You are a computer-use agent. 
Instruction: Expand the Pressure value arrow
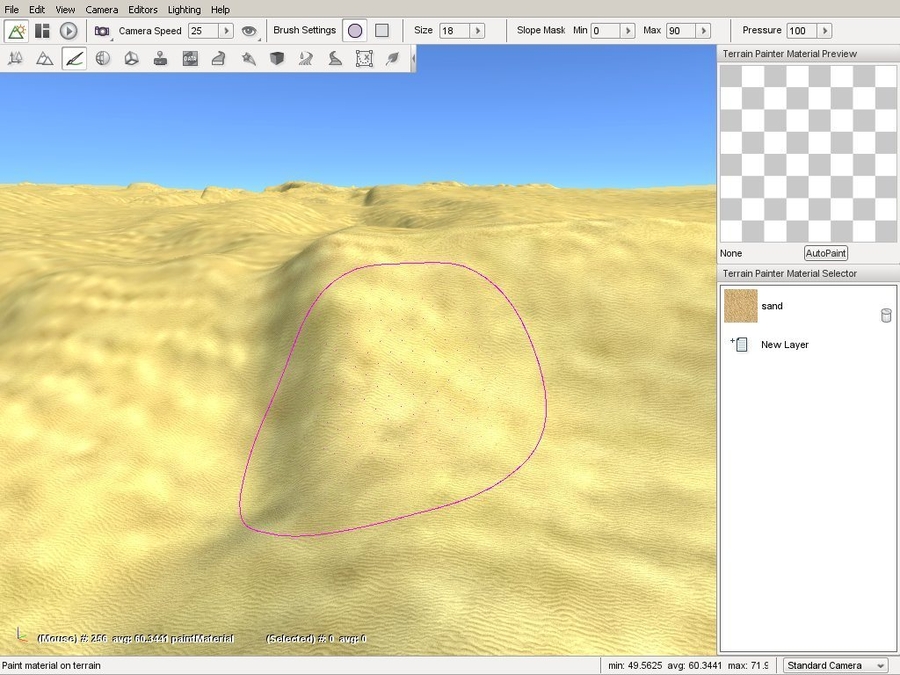(x=825, y=31)
